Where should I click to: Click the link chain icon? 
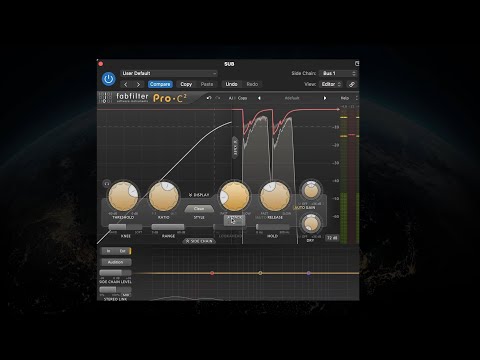pyautogui.click(x=352, y=84)
